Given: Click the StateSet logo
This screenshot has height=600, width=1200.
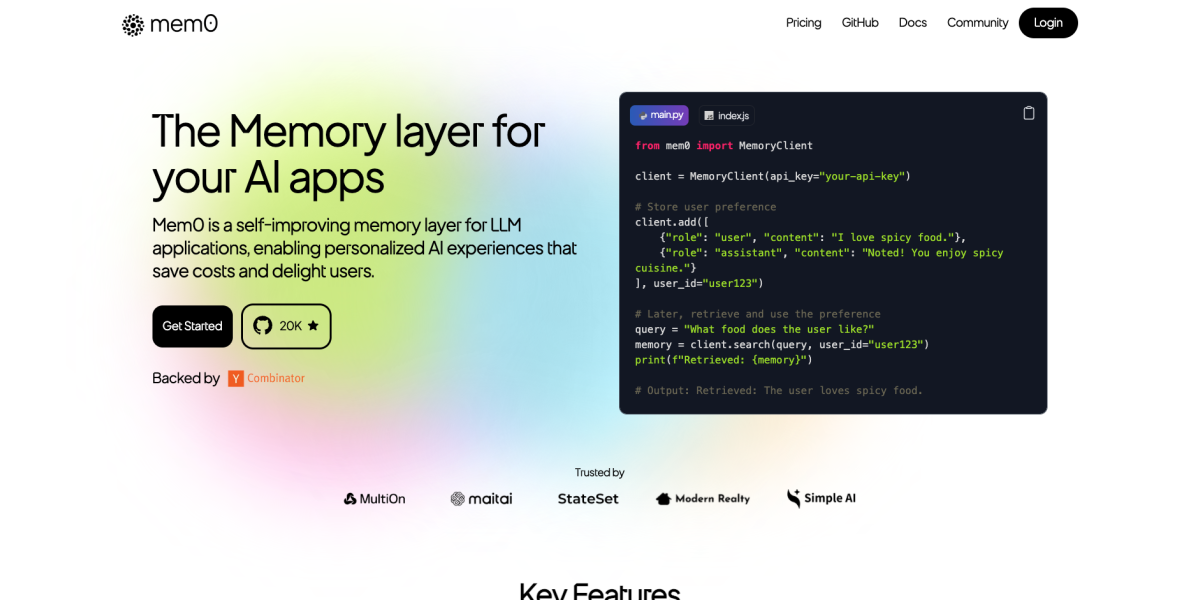Looking at the screenshot, I should pos(588,498).
